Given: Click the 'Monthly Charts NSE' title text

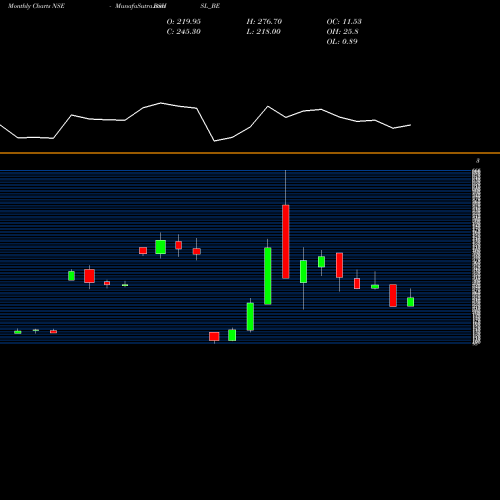Looking at the screenshot, I should click(x=36, y=6).
